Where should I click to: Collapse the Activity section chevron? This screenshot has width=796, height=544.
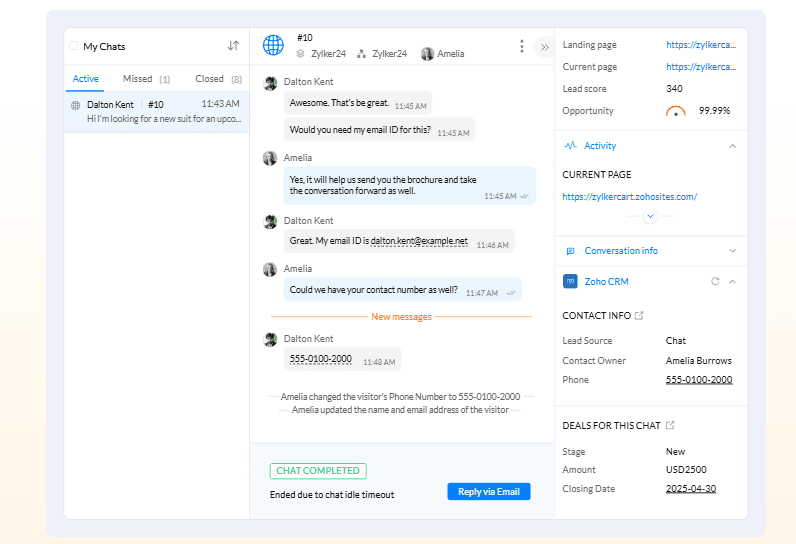point(732,146)
